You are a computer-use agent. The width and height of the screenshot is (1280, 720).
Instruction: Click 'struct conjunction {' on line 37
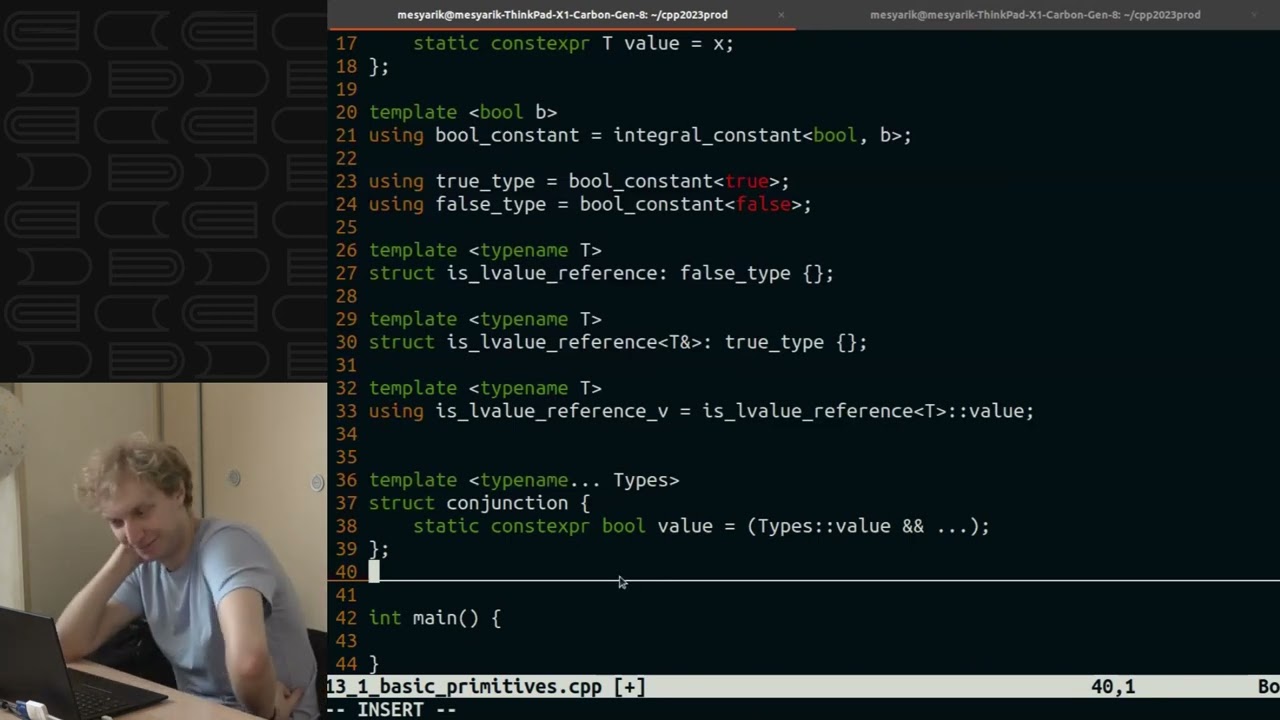pos(480,503)
